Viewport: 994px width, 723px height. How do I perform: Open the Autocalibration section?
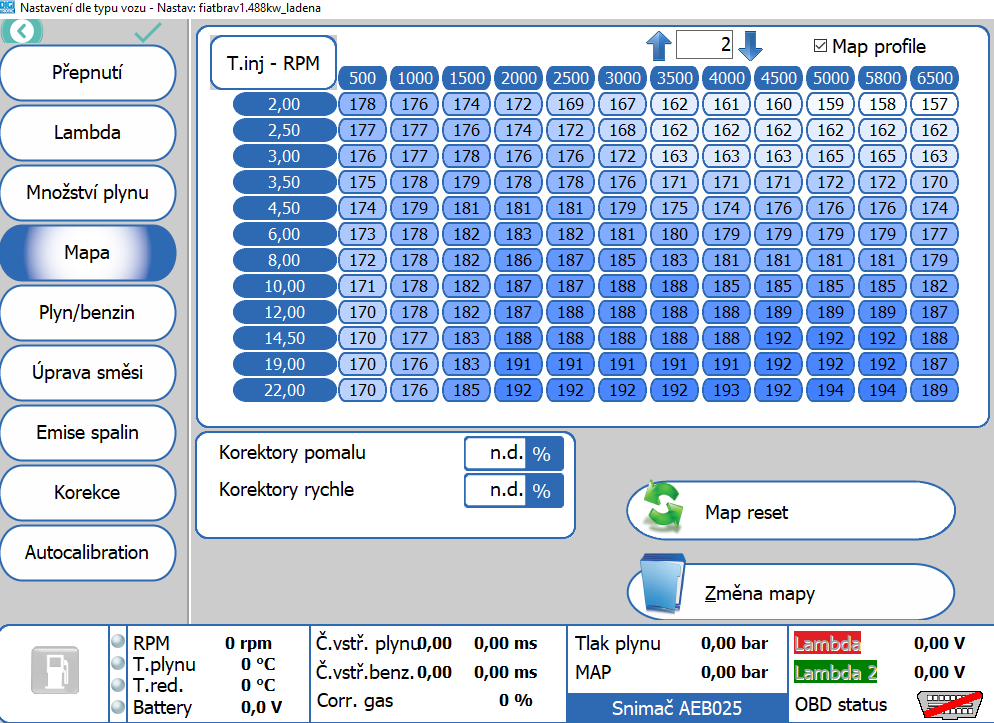tap(87, 552)
